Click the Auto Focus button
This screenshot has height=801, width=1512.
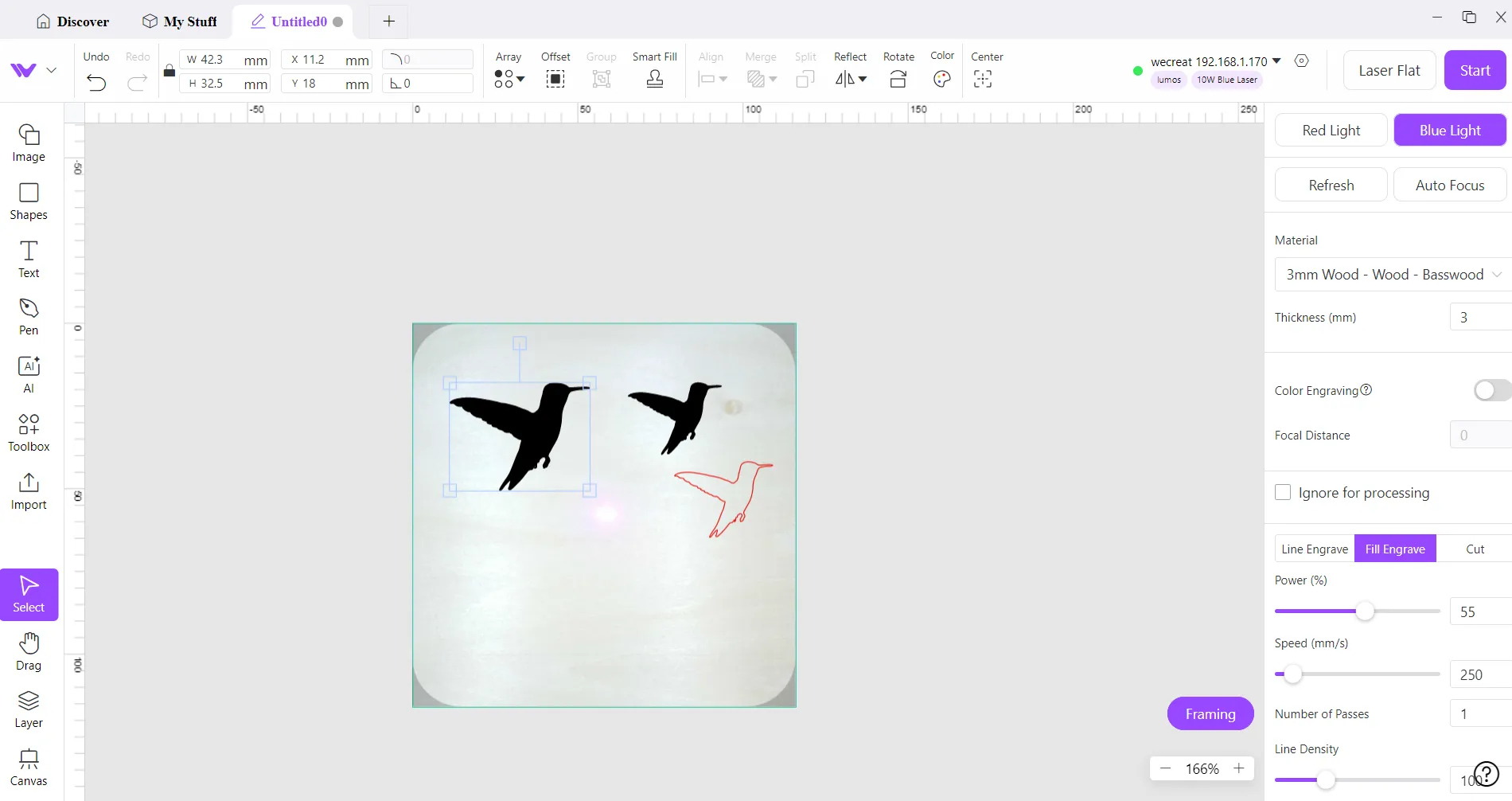(1450, 185)
